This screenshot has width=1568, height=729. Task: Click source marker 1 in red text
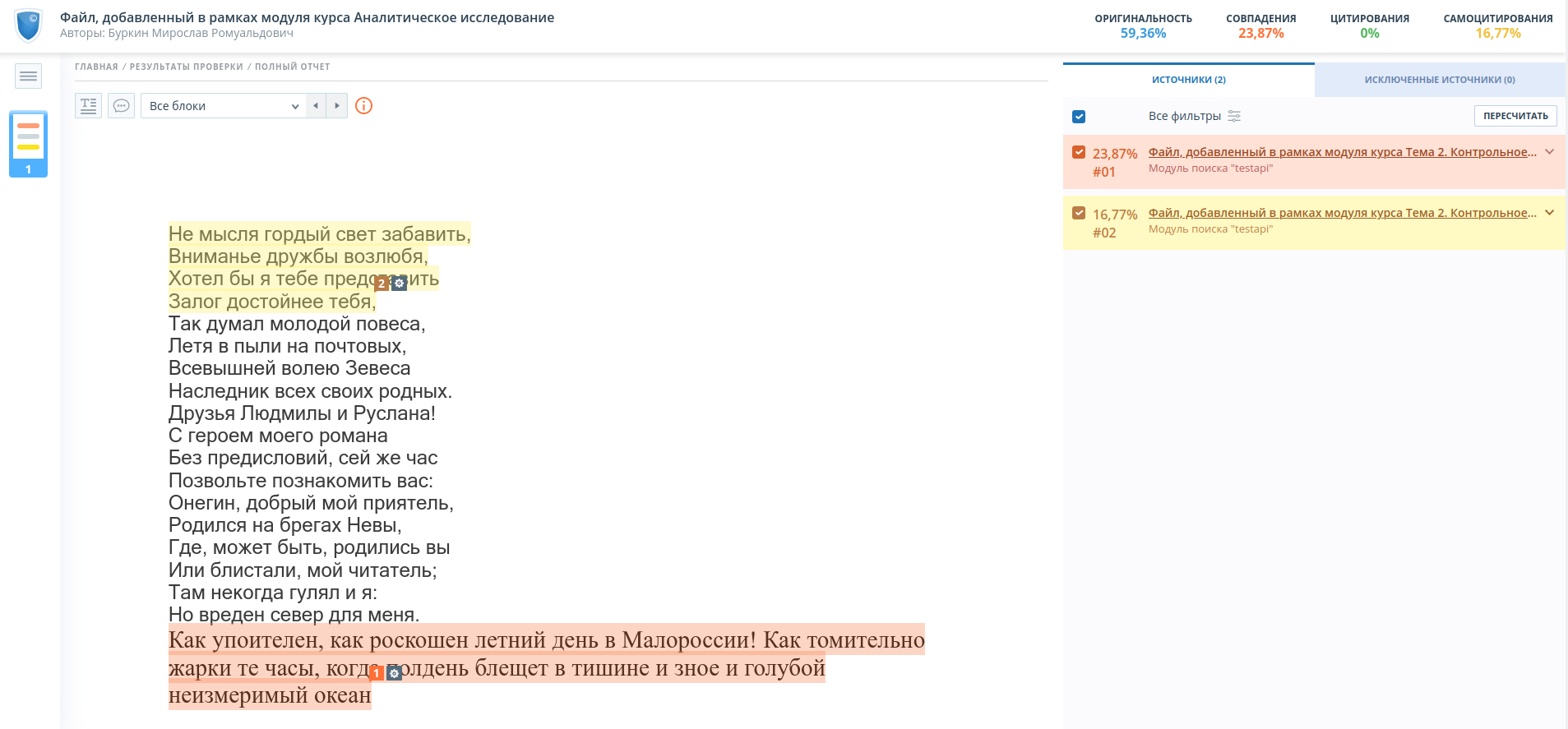tap(377, 673)
